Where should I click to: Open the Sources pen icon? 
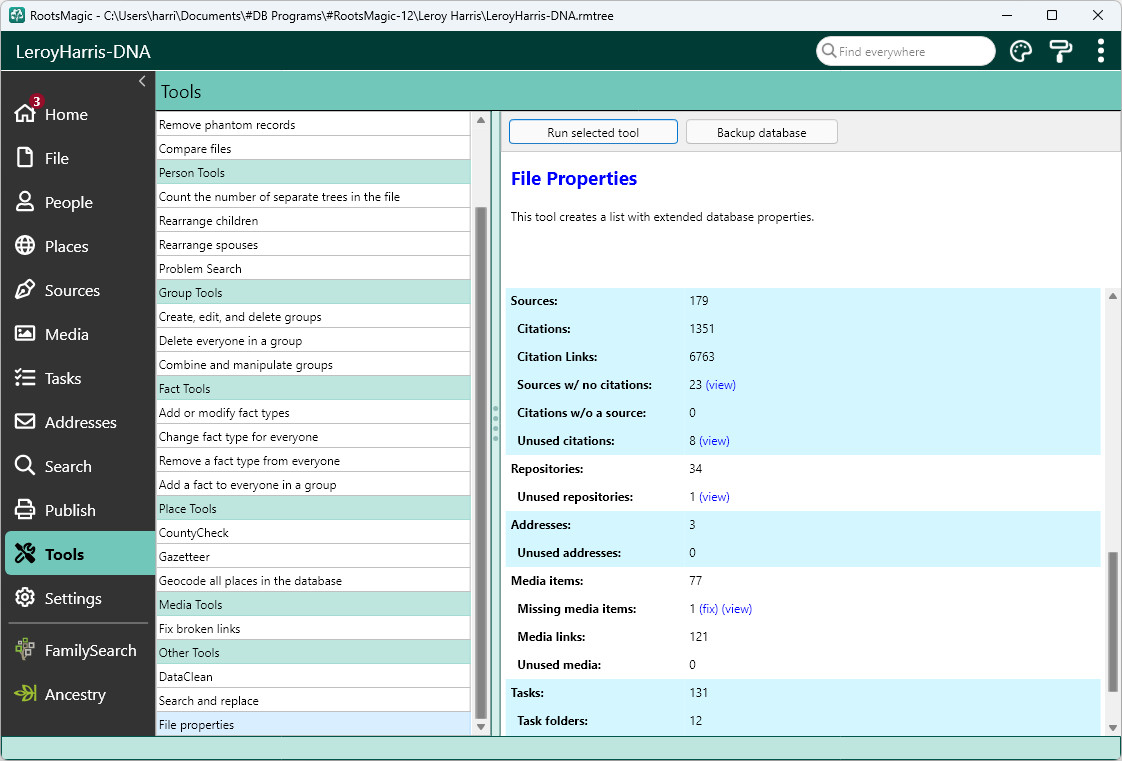25,290
